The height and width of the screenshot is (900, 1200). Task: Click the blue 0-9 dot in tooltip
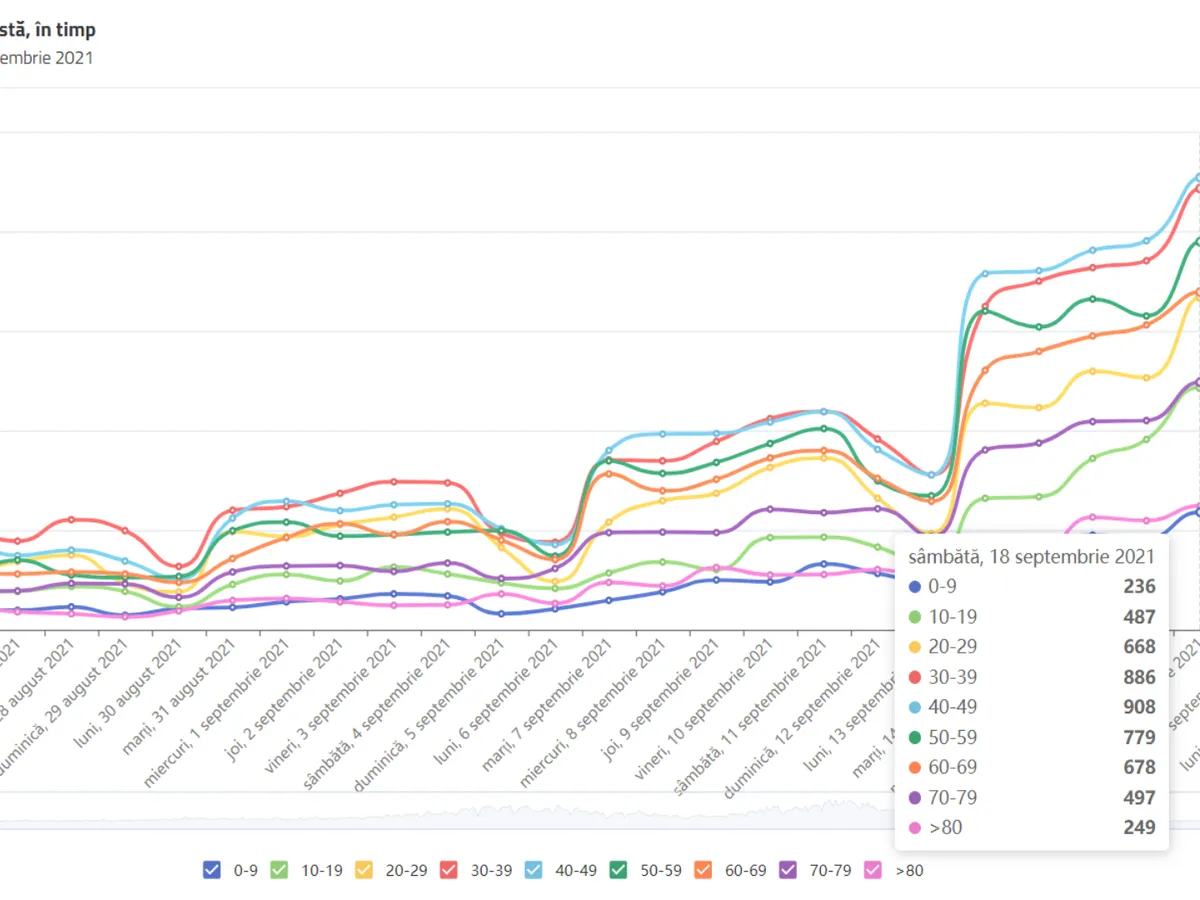pyautogui.click(x=914, y=587)
